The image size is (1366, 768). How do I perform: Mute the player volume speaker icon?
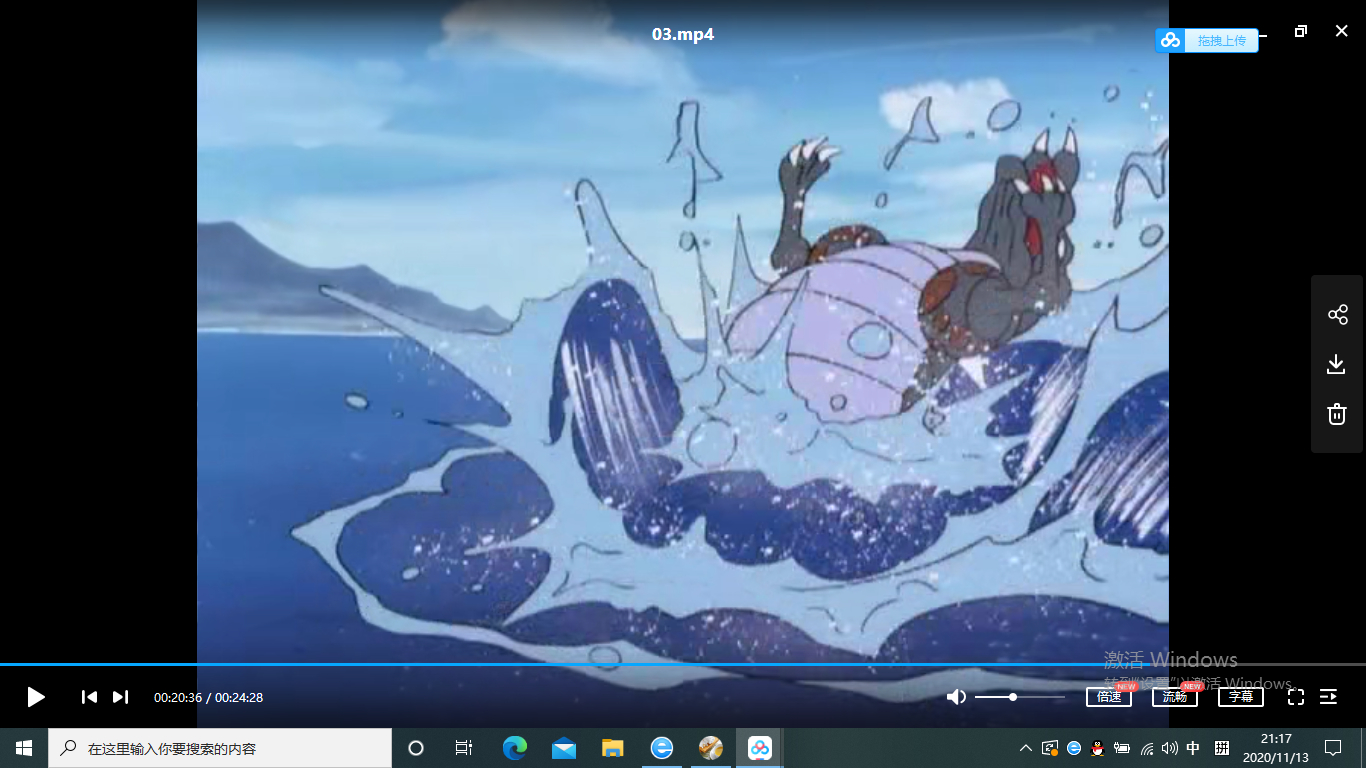[956, 697]
